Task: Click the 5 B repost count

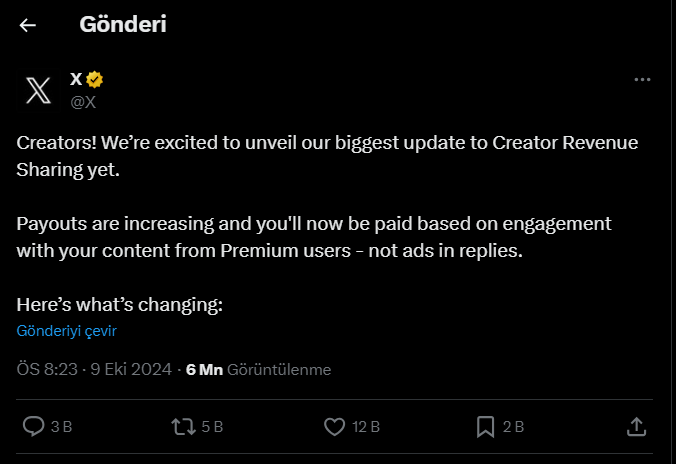Action: tap(212, 427)
